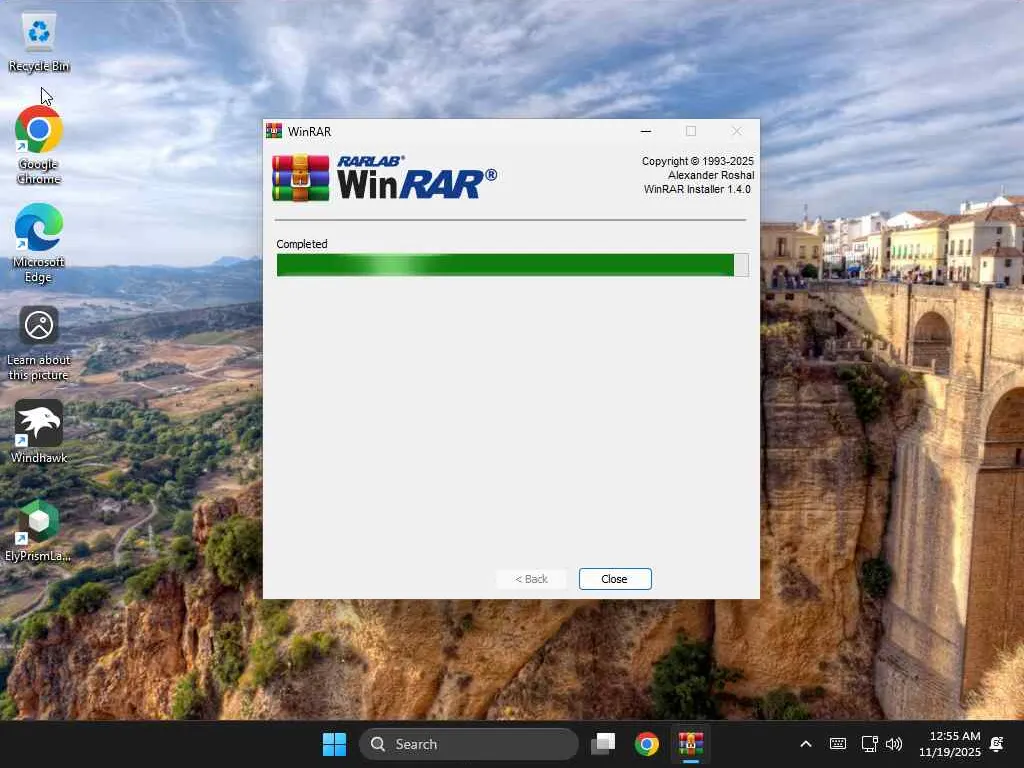Click the touch keyboard tray icon
The height and width of the screenshot is (768, 1024).
[x=838, y=744]
